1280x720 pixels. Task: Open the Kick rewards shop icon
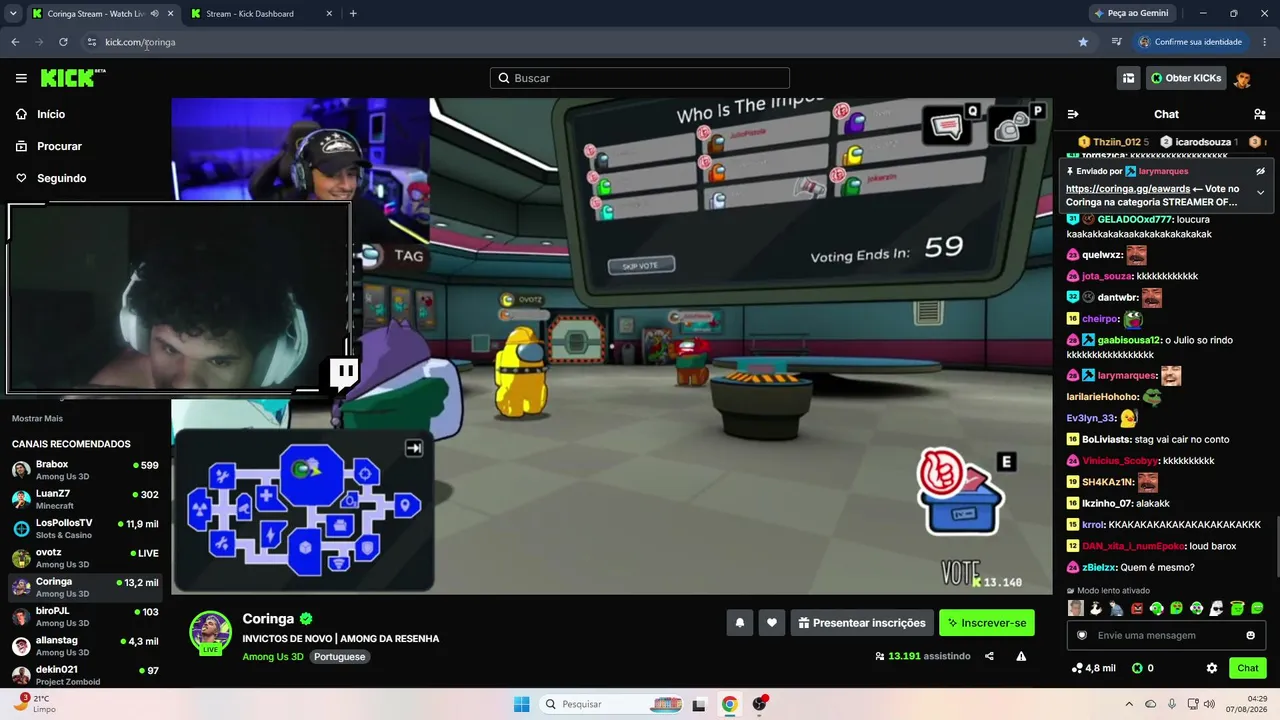(1128, 78)
